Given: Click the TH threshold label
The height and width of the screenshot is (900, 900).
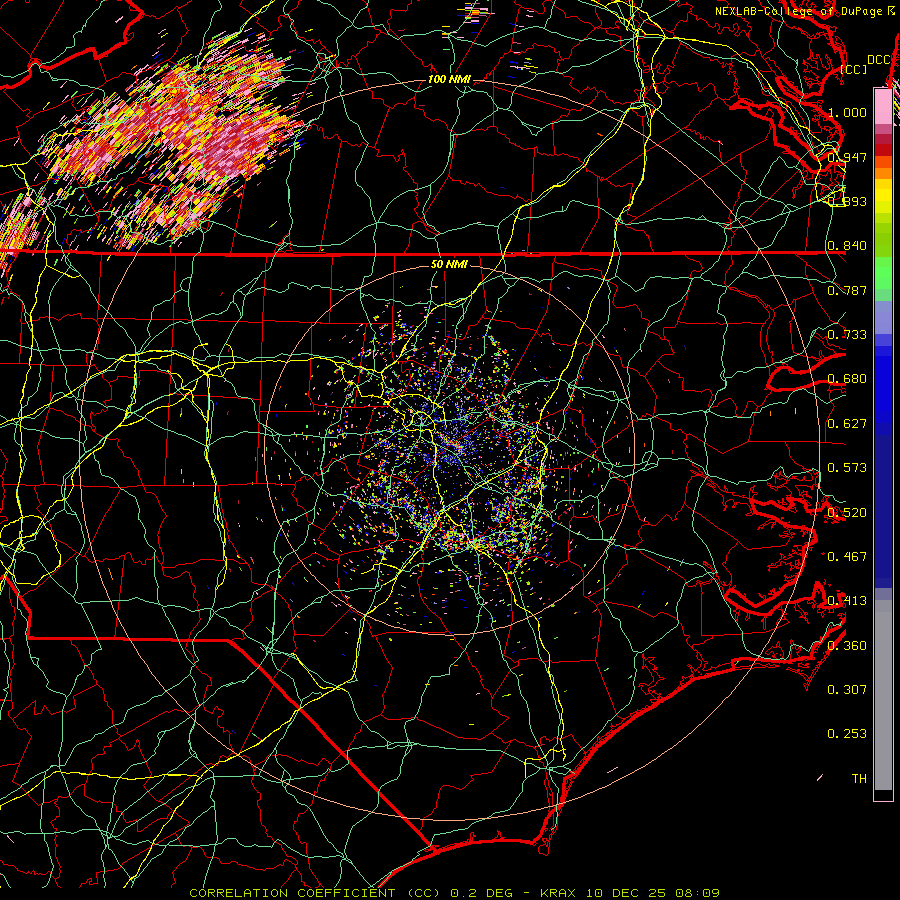Looking at the screenshot, I should click(859, 778).
